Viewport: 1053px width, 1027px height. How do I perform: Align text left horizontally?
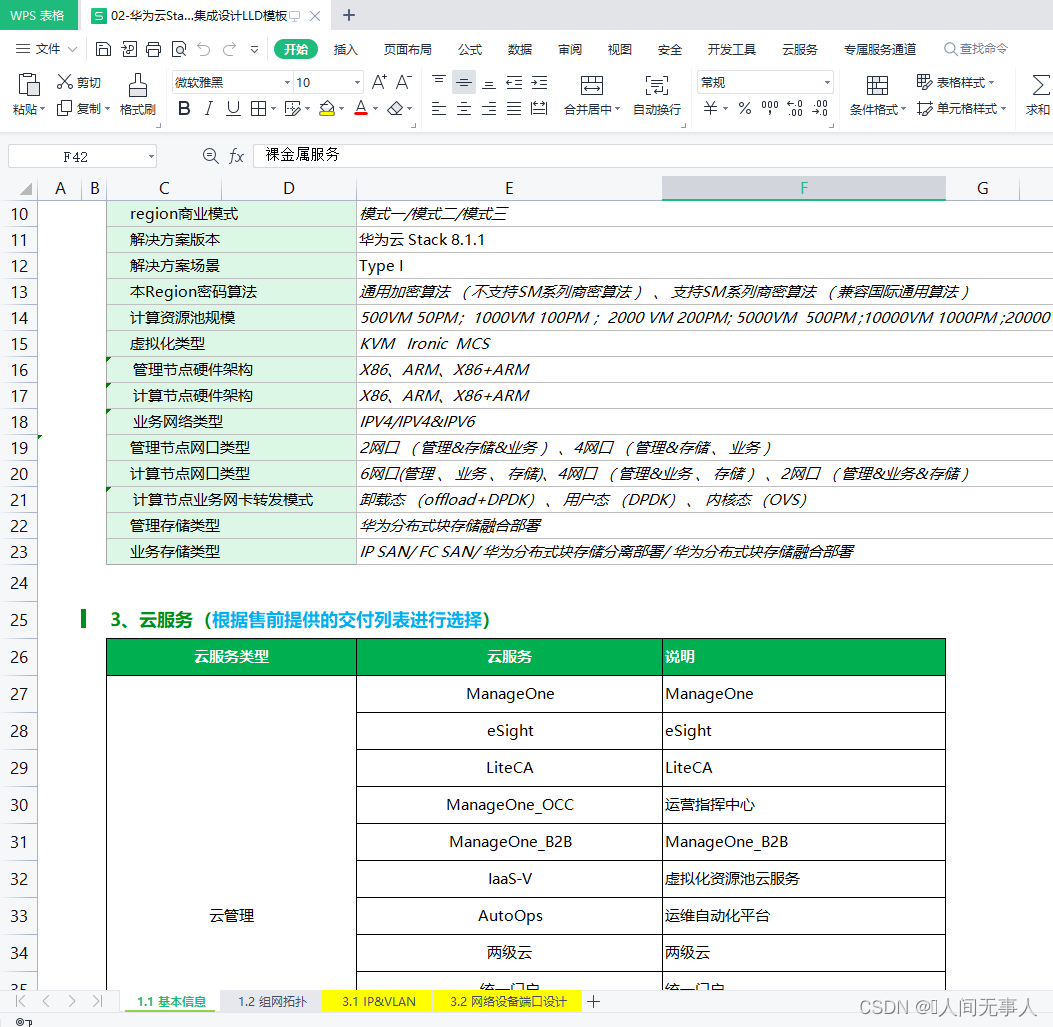click(x=439, y=108)
